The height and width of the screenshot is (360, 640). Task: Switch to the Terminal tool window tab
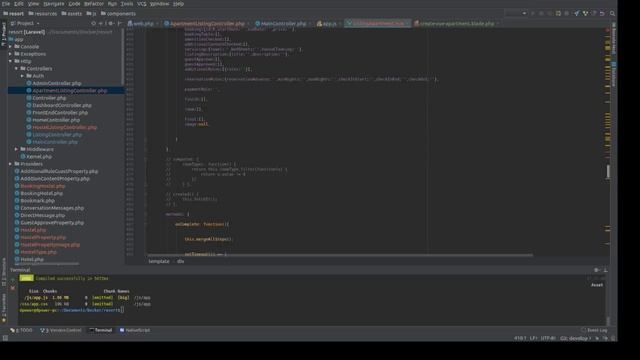pos(100,330)
